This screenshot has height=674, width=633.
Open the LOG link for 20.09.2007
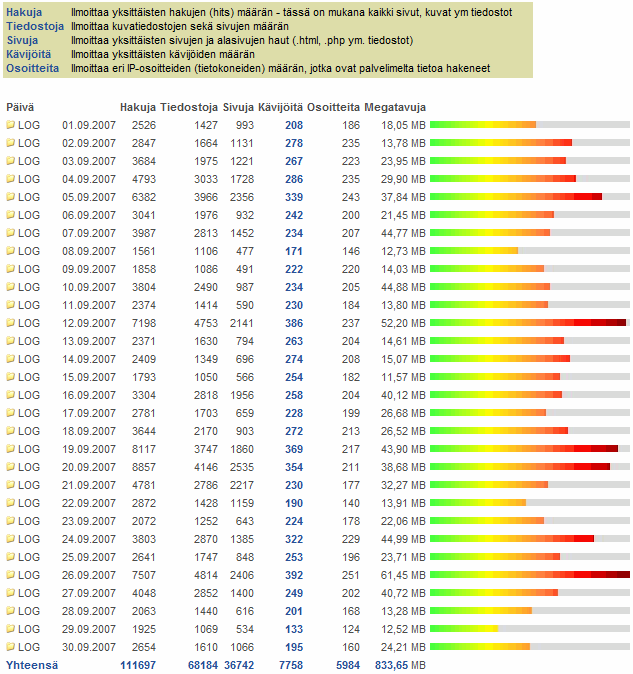[x=29, y=467]
